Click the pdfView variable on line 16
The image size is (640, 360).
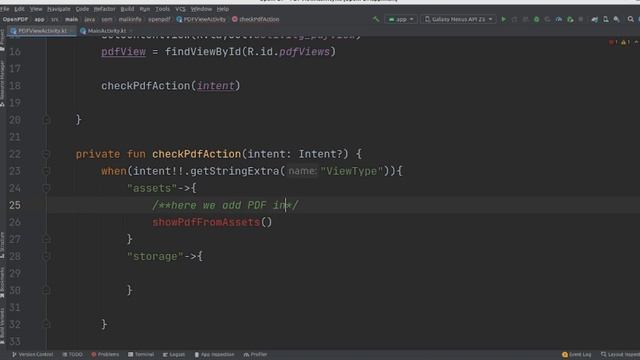[123, 52]
